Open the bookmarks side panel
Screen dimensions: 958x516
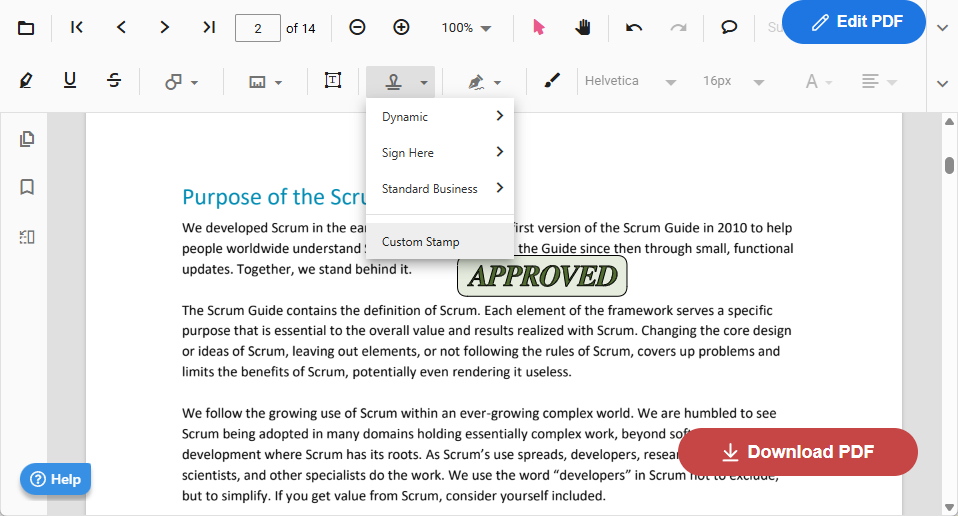pos(27,187)
